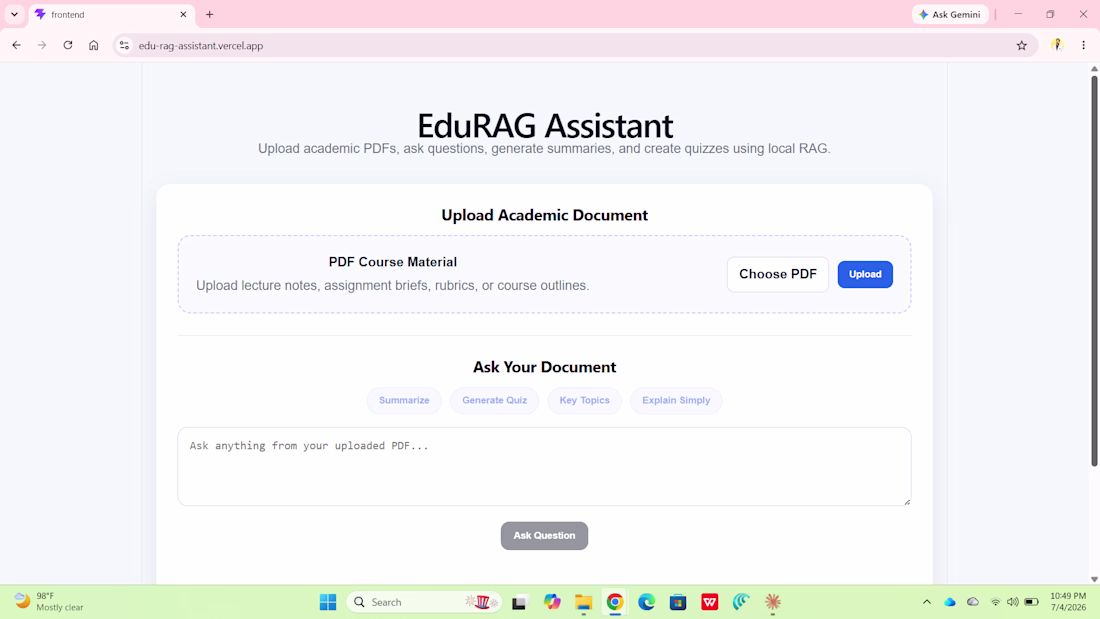
Task: Click the Ask Question button
Action: (544, 535)
